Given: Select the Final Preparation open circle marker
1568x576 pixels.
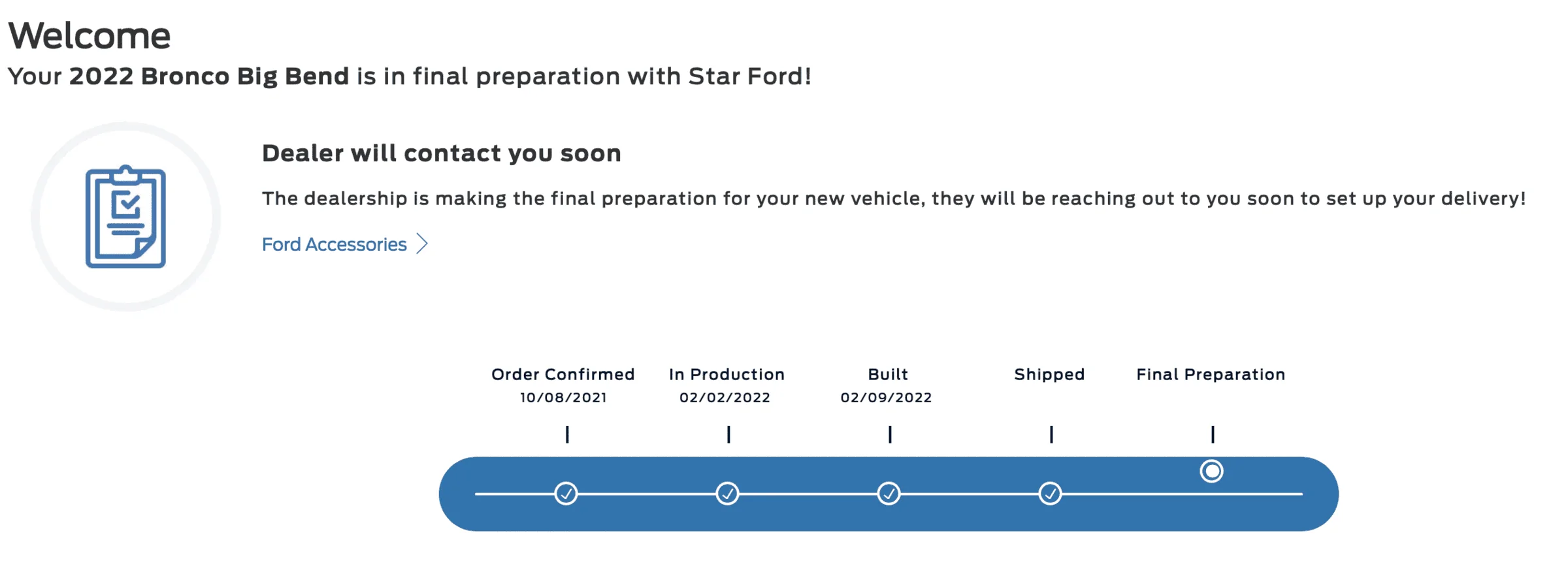Looking at the screenshot, I should [x=1211, y=471].
